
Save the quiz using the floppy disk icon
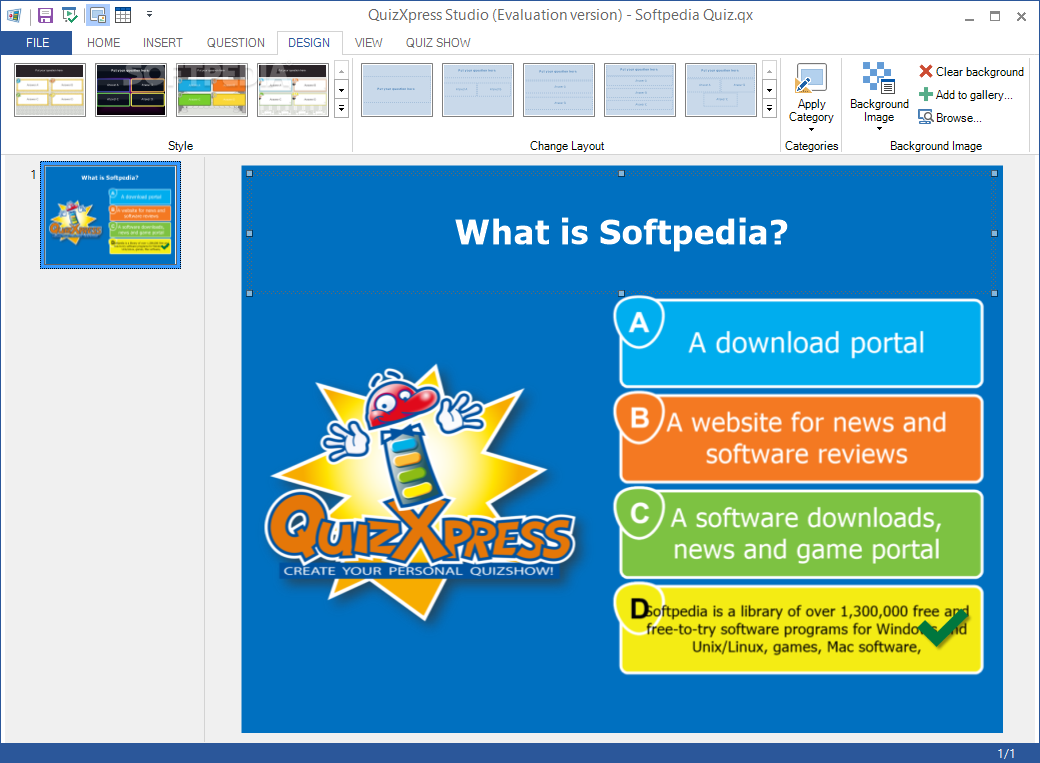pyautogui.click(x=44, y=15)
